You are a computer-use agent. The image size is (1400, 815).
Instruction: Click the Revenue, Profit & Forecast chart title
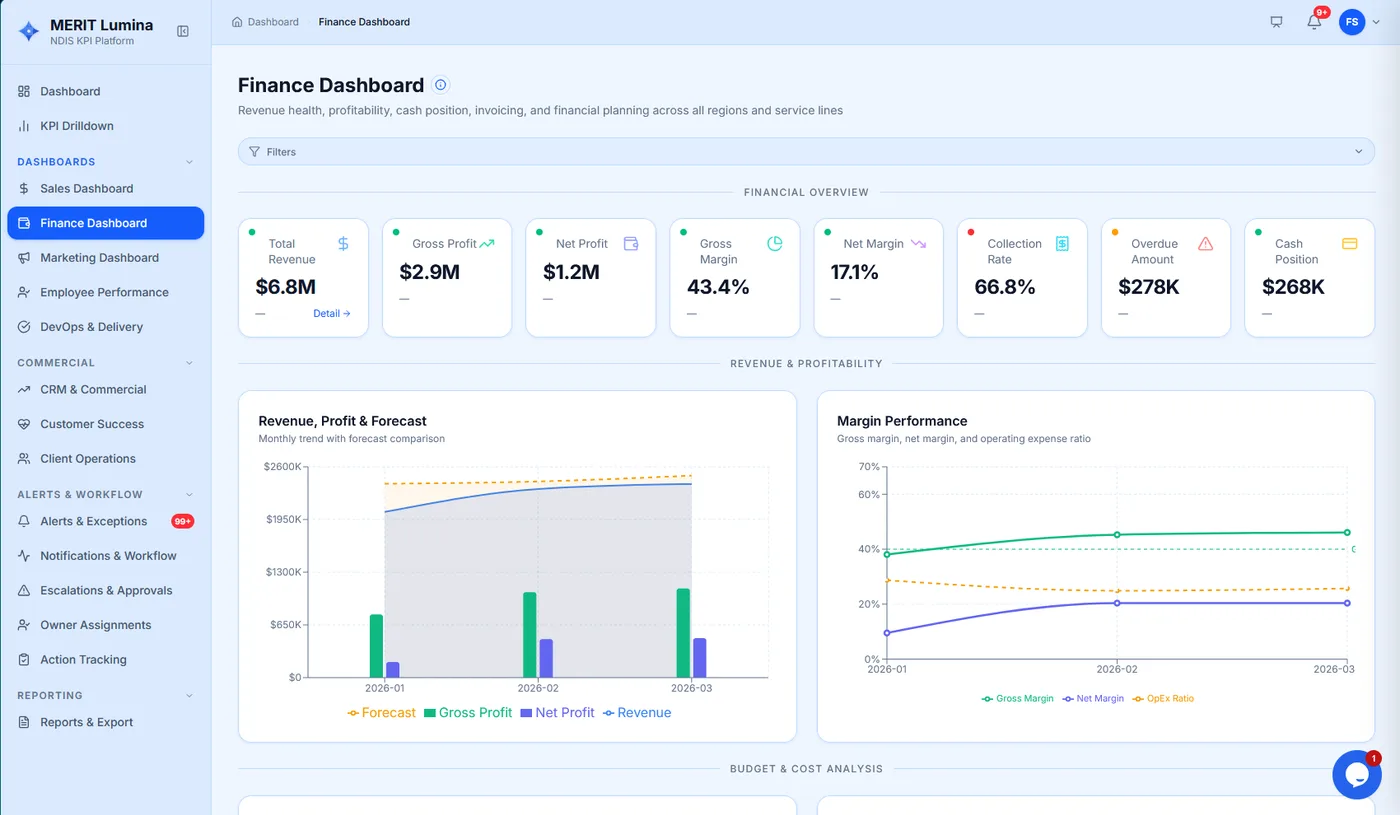[x=343, y=421]
